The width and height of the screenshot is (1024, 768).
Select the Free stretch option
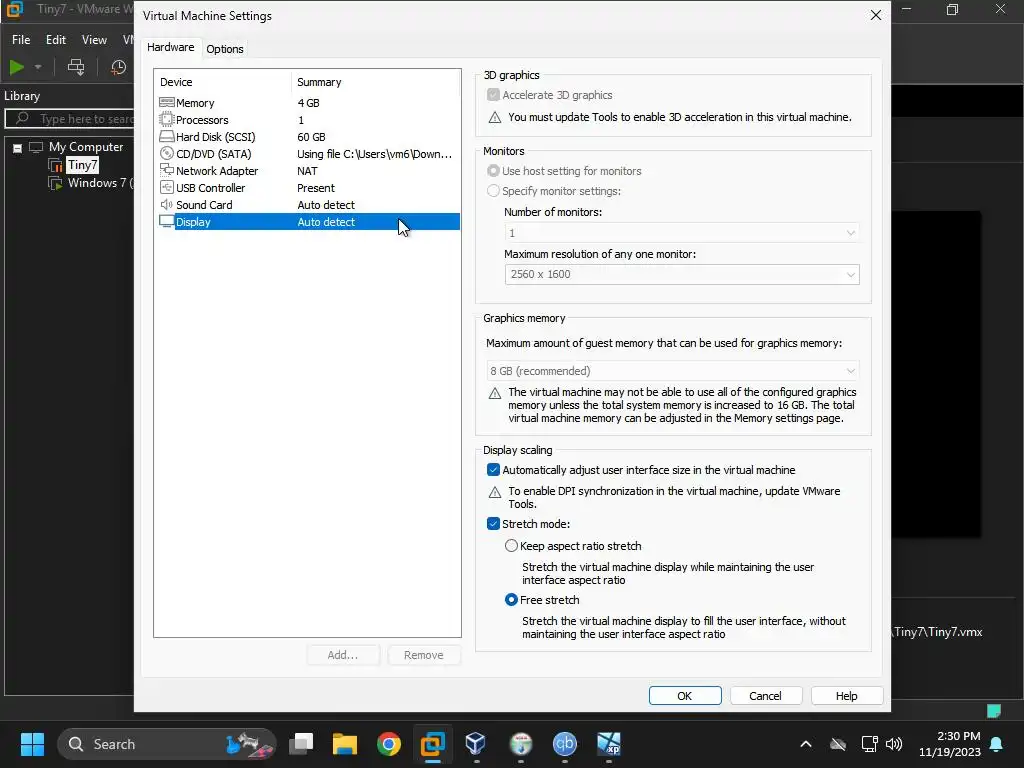click(x=511, y=600)
